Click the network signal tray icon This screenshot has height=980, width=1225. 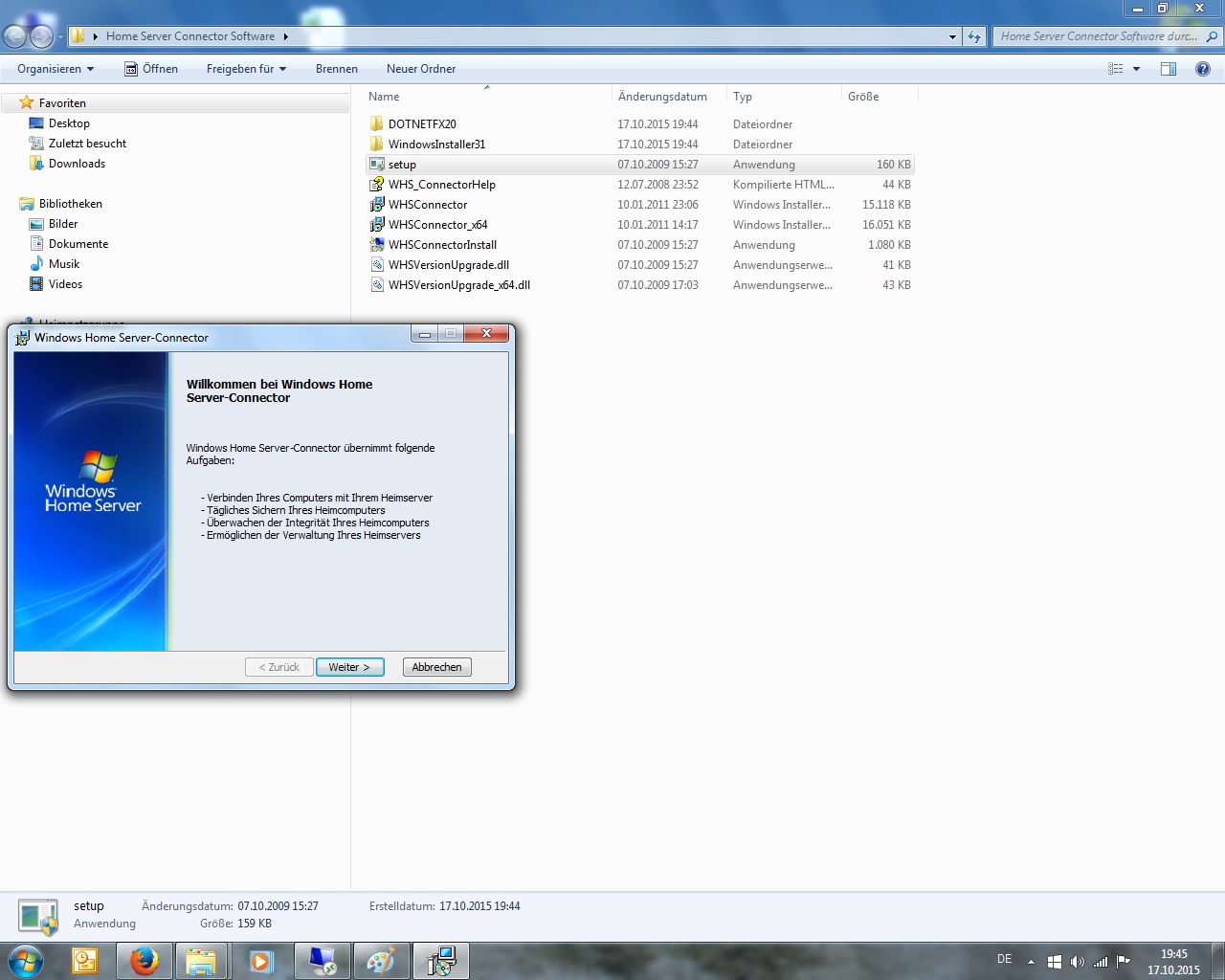[x=1101, y=961]
